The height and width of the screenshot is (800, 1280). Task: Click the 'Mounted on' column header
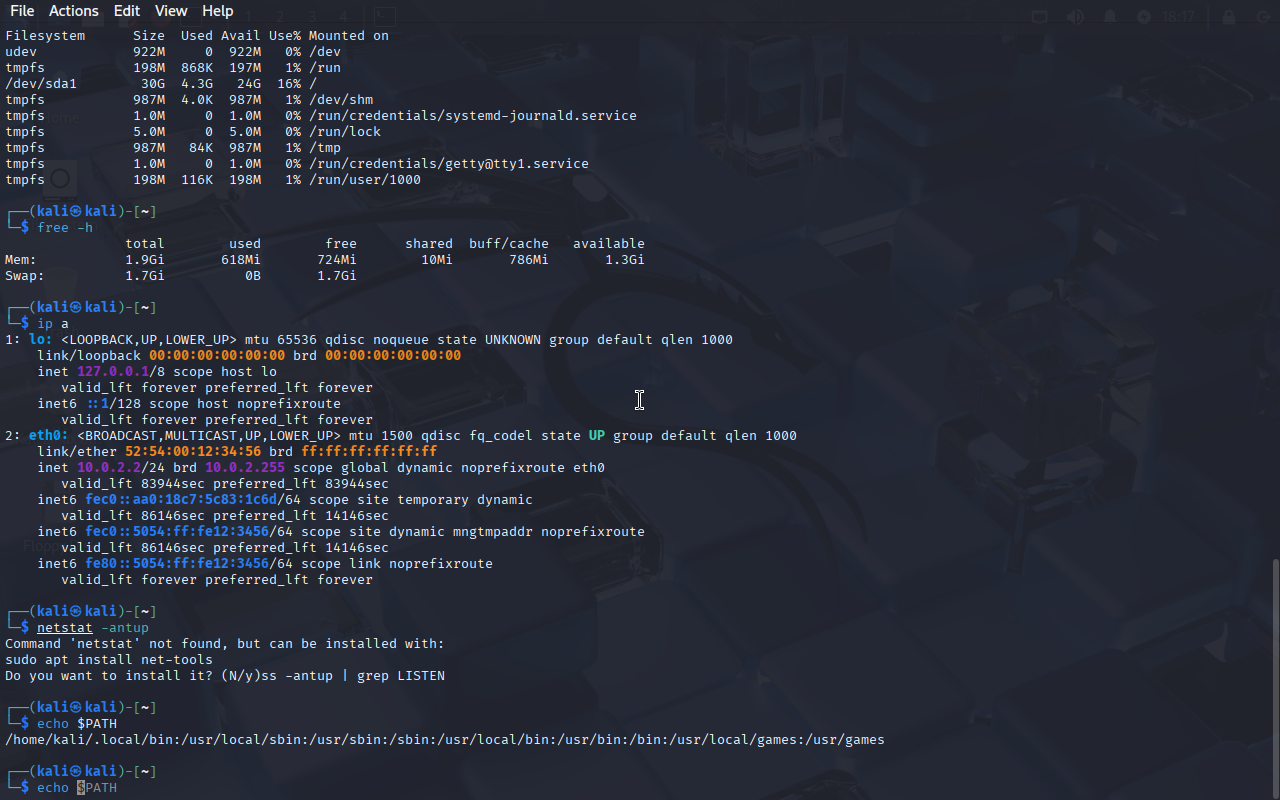349,36
